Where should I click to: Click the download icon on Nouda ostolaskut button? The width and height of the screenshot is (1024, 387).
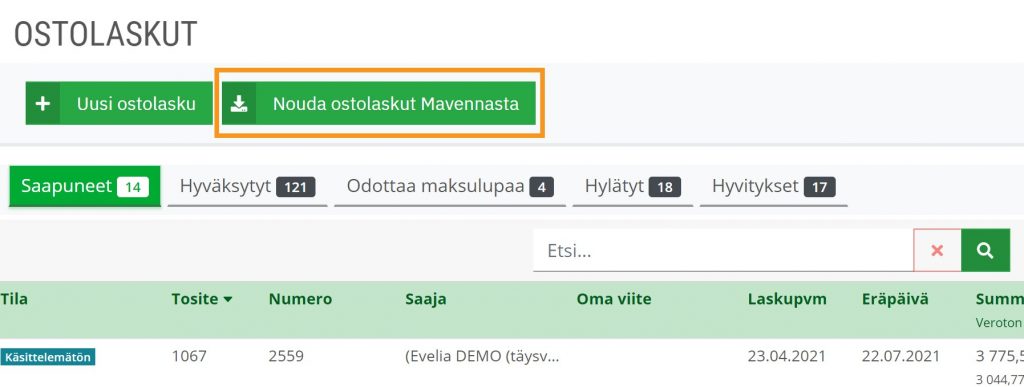tap(240, 103)
